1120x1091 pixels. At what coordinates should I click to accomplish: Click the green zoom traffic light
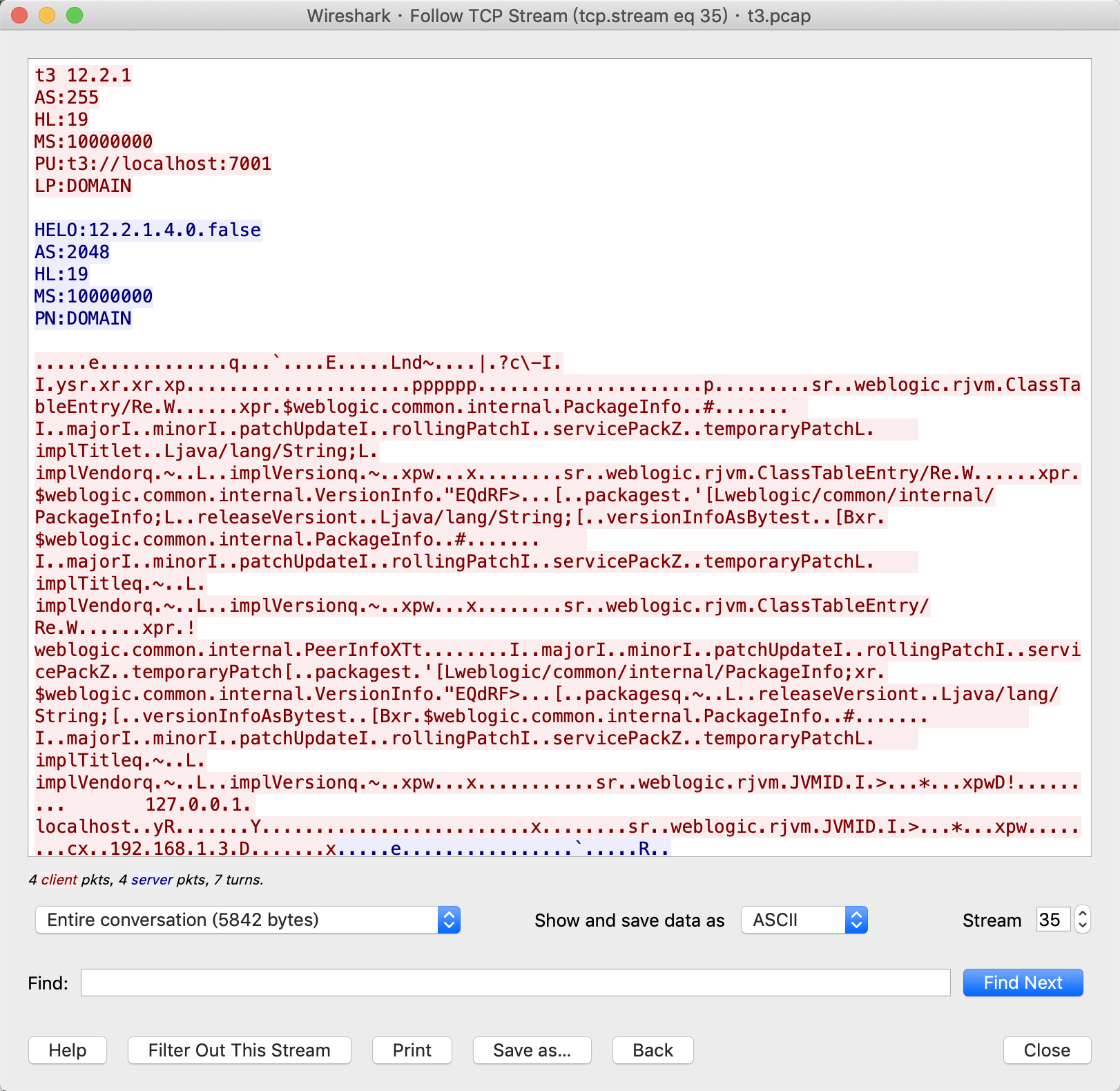(x=73, y=15)
